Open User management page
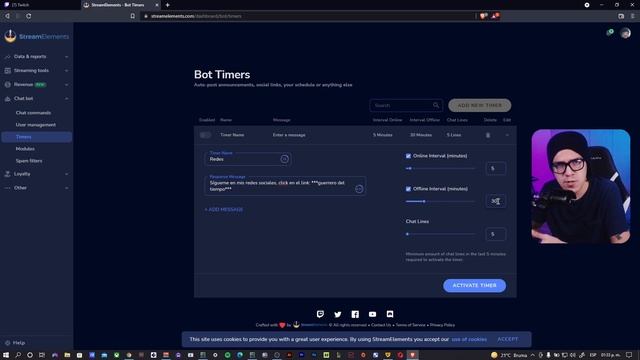Screen dimensions: 640x360 pos(36,125)
